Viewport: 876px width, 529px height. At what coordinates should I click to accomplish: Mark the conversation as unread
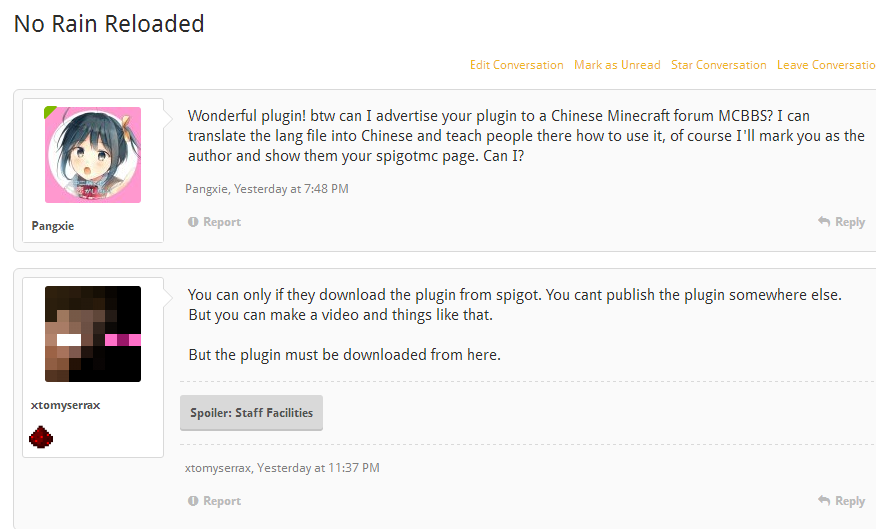click(x=617, y=65)
